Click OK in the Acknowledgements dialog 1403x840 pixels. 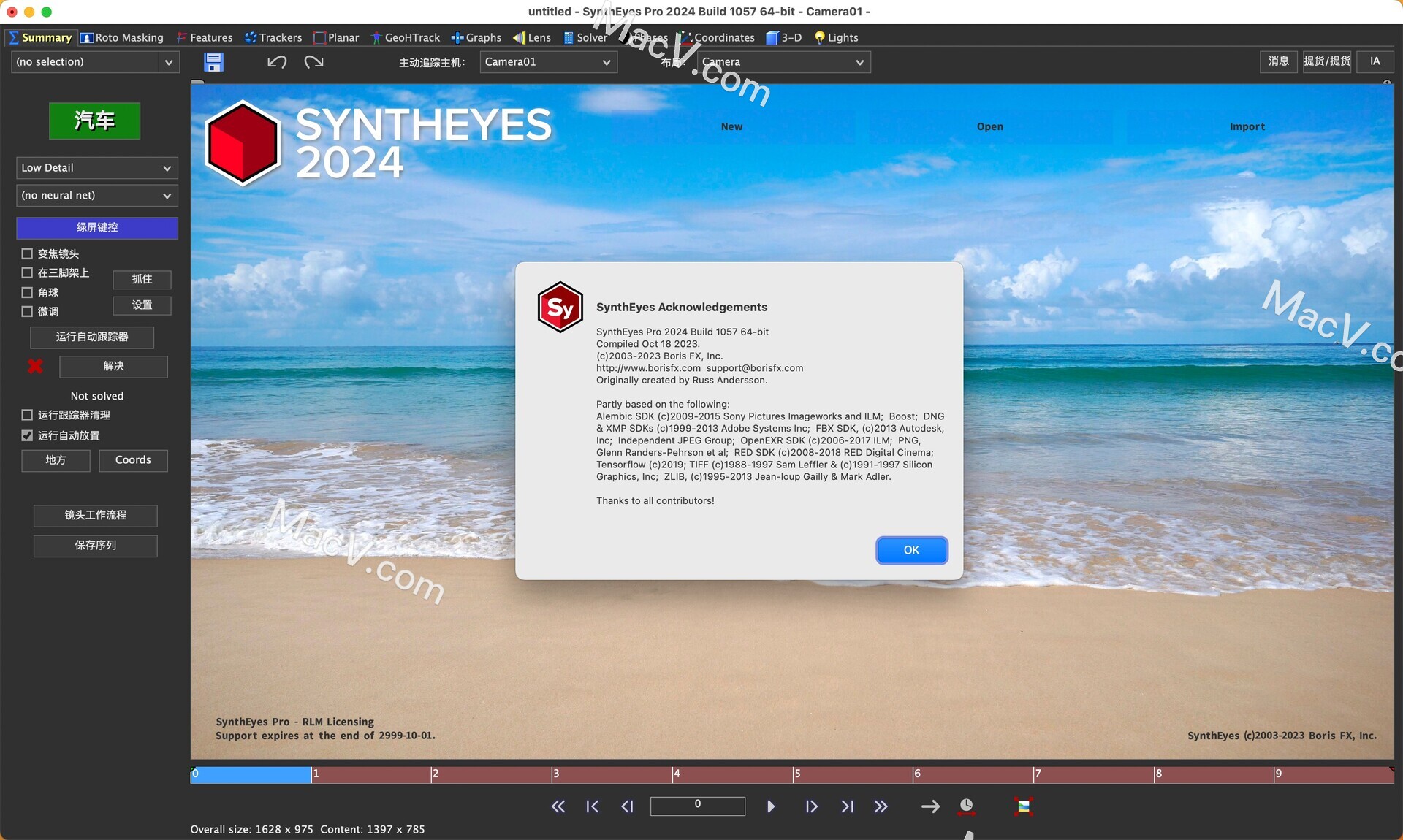coord(911,550)
